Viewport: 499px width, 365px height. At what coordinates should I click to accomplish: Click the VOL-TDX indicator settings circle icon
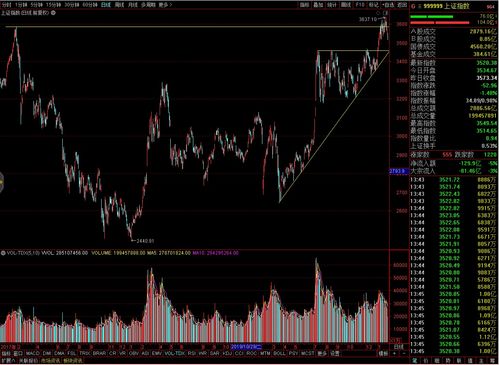pyautogui.click(x=3, y=253)
